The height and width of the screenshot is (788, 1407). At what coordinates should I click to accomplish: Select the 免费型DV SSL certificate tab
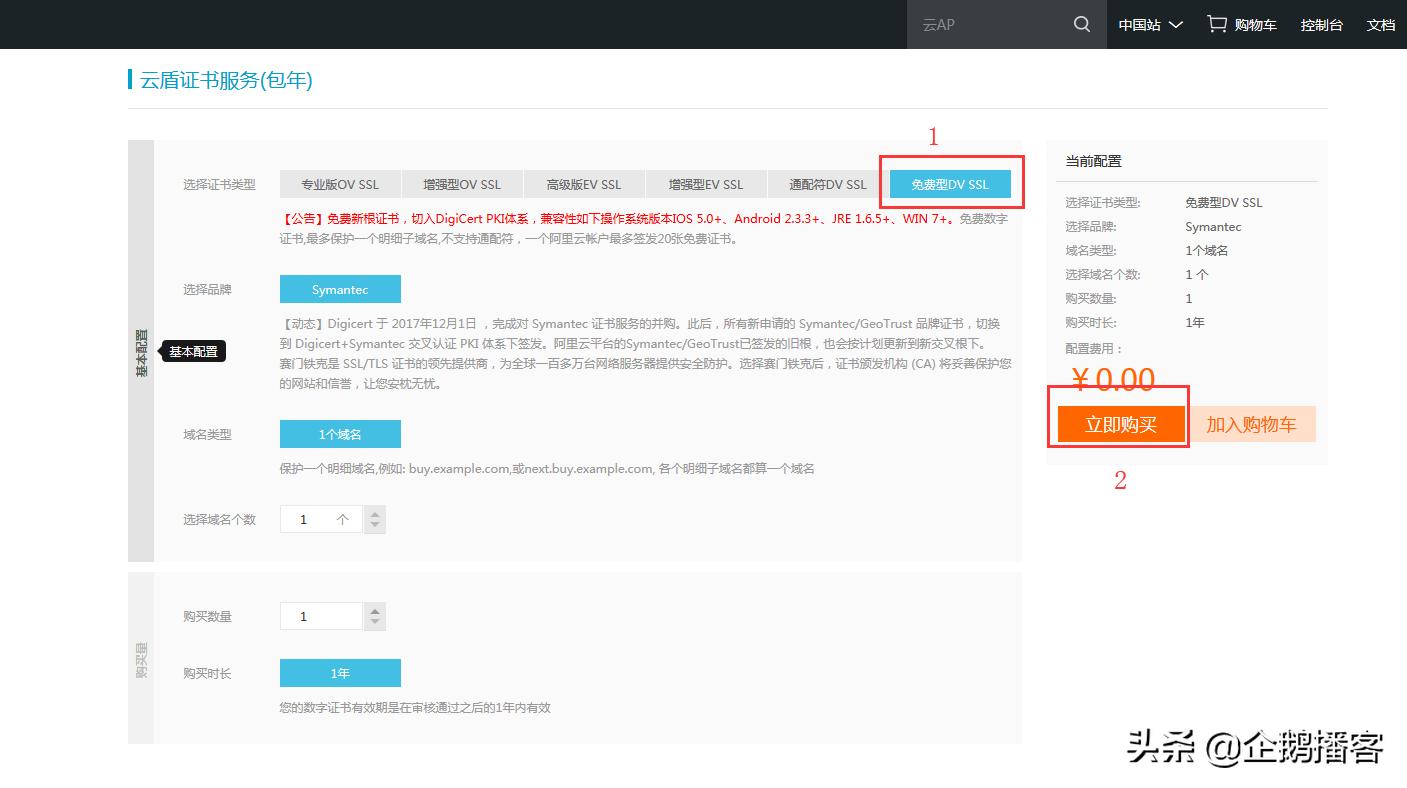(949, 184)
